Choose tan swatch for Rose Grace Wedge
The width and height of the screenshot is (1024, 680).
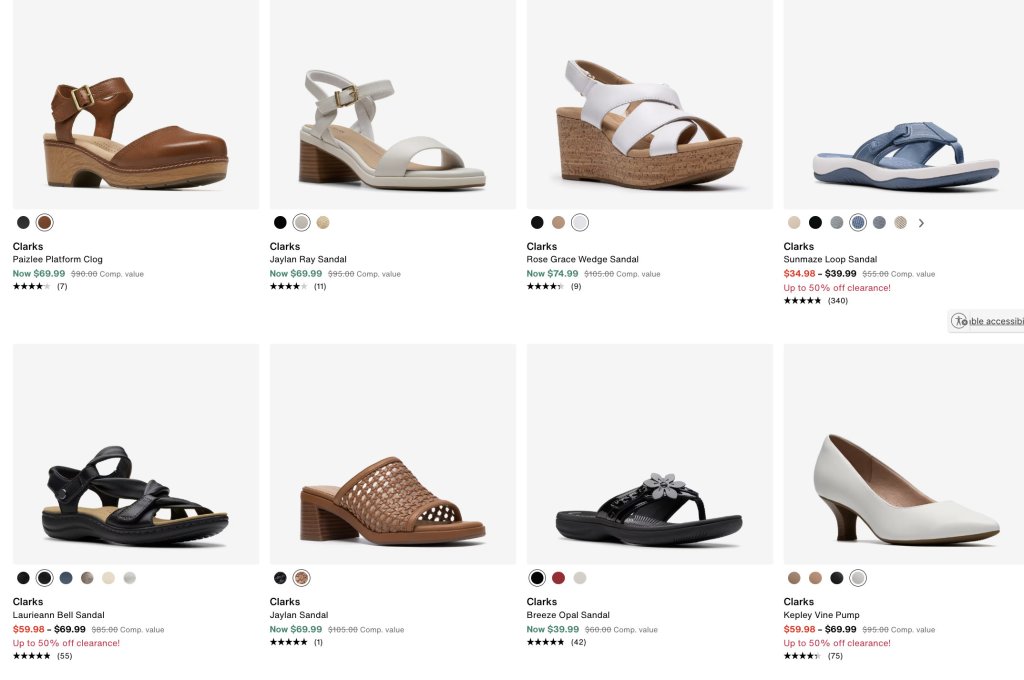558,223
